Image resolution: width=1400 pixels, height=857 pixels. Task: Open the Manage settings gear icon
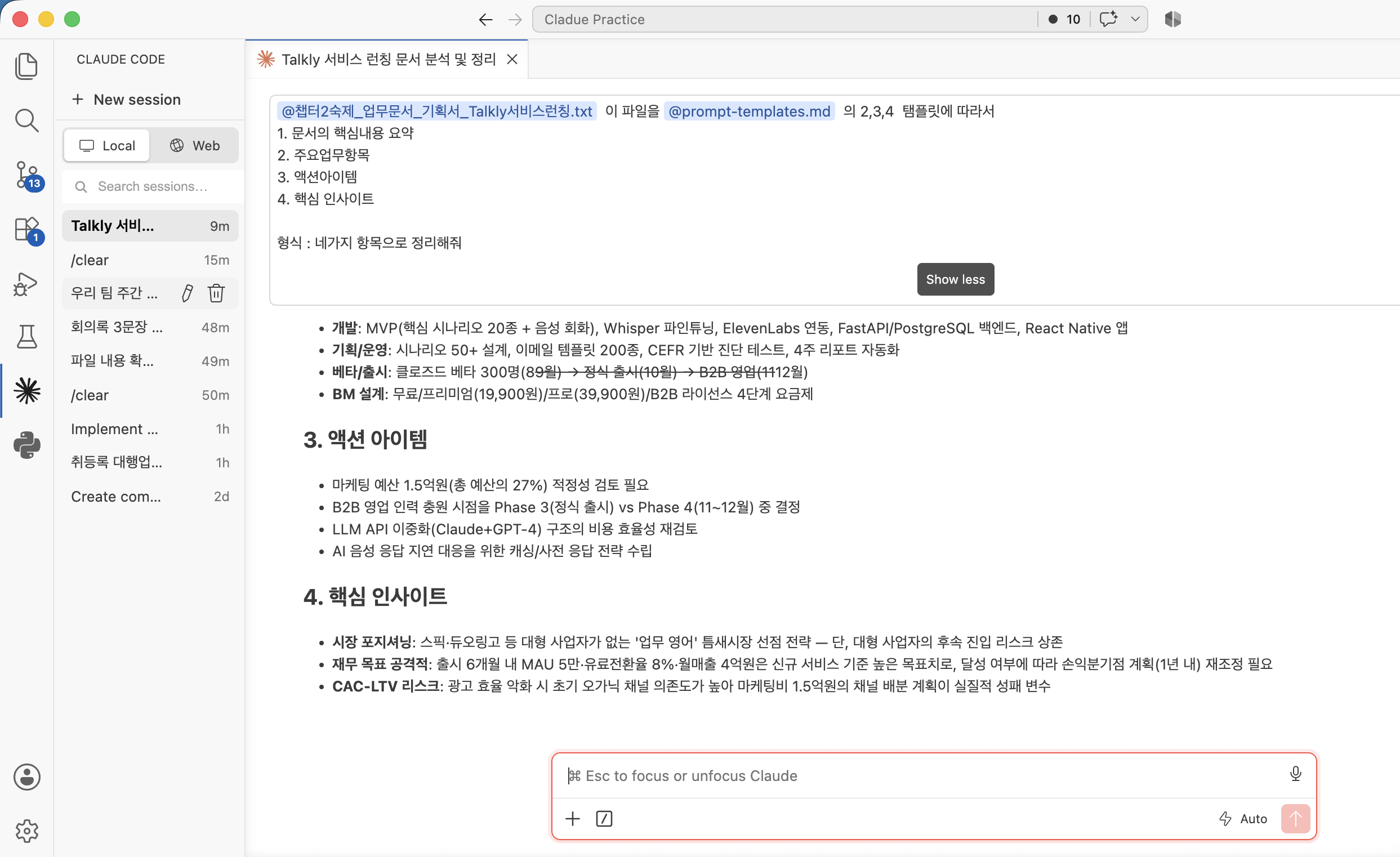pyautogui.click(x=26, y=831)
